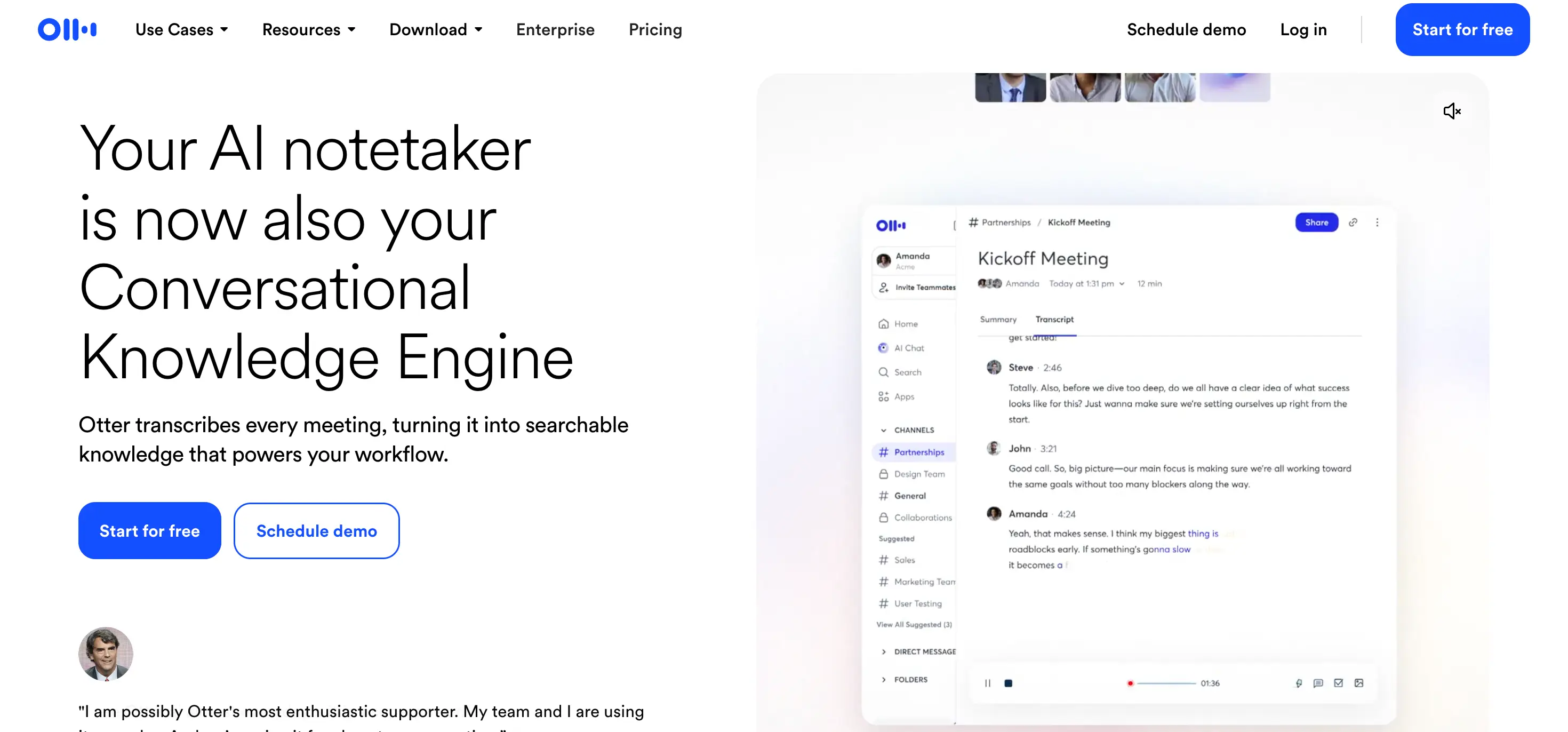Switch to the Transcript tab
Image resolution: width=1568 pixels, height=732 pixels.
tap(1055, 319)
